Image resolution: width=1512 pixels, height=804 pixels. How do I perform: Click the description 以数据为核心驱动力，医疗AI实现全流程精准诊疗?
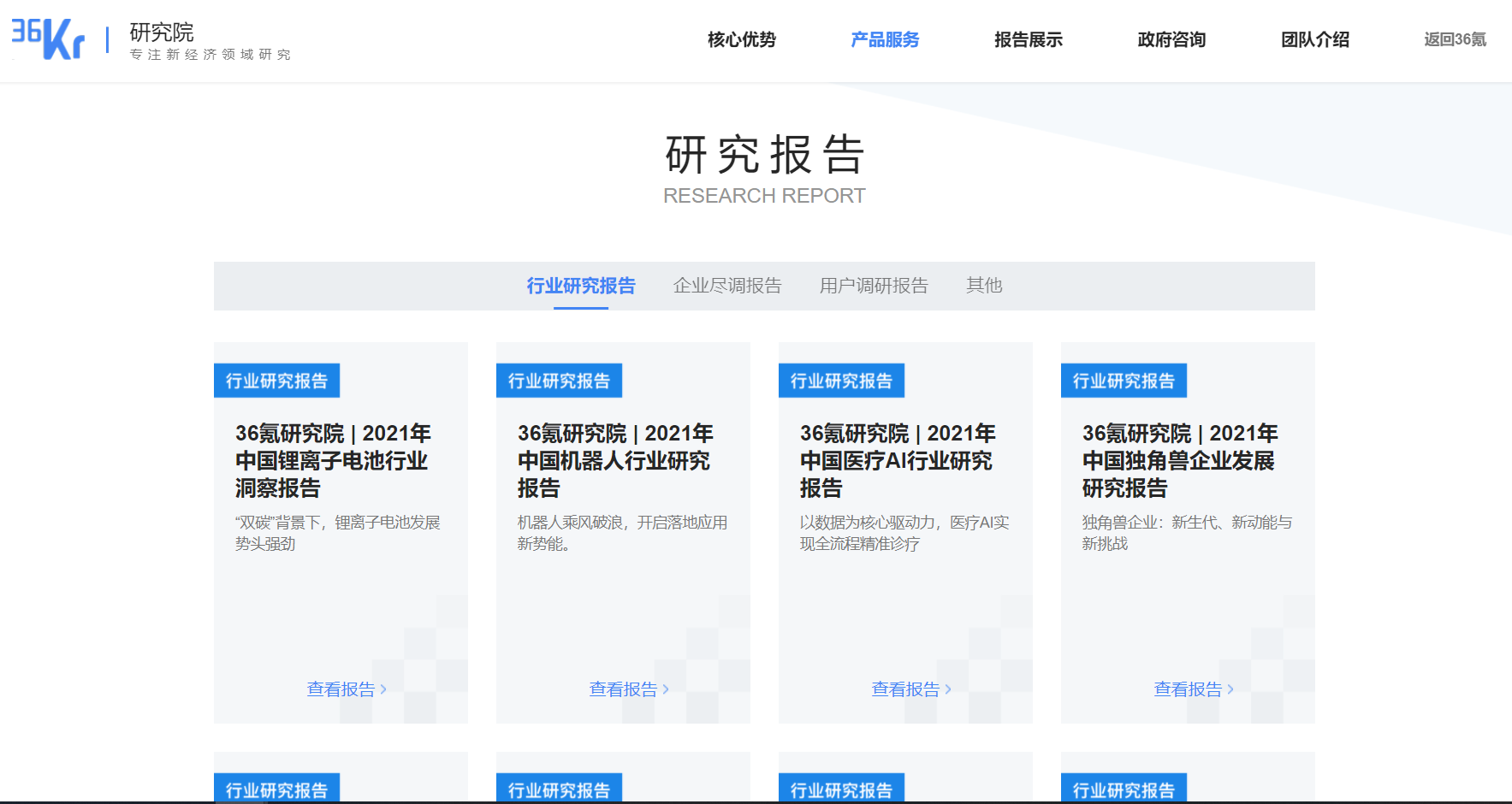[x=904, y=533]
